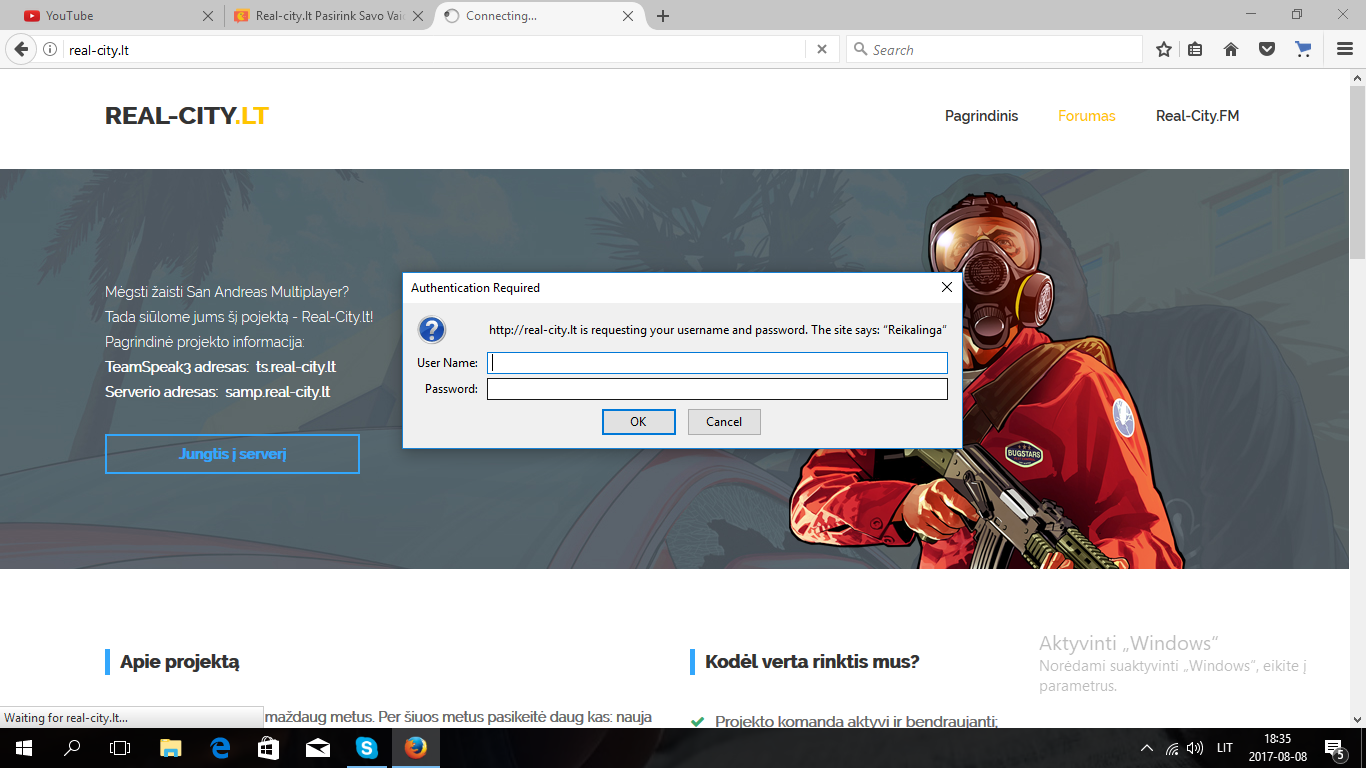
Task: Go to Firefox home page icon
Action: (1231, 49)
